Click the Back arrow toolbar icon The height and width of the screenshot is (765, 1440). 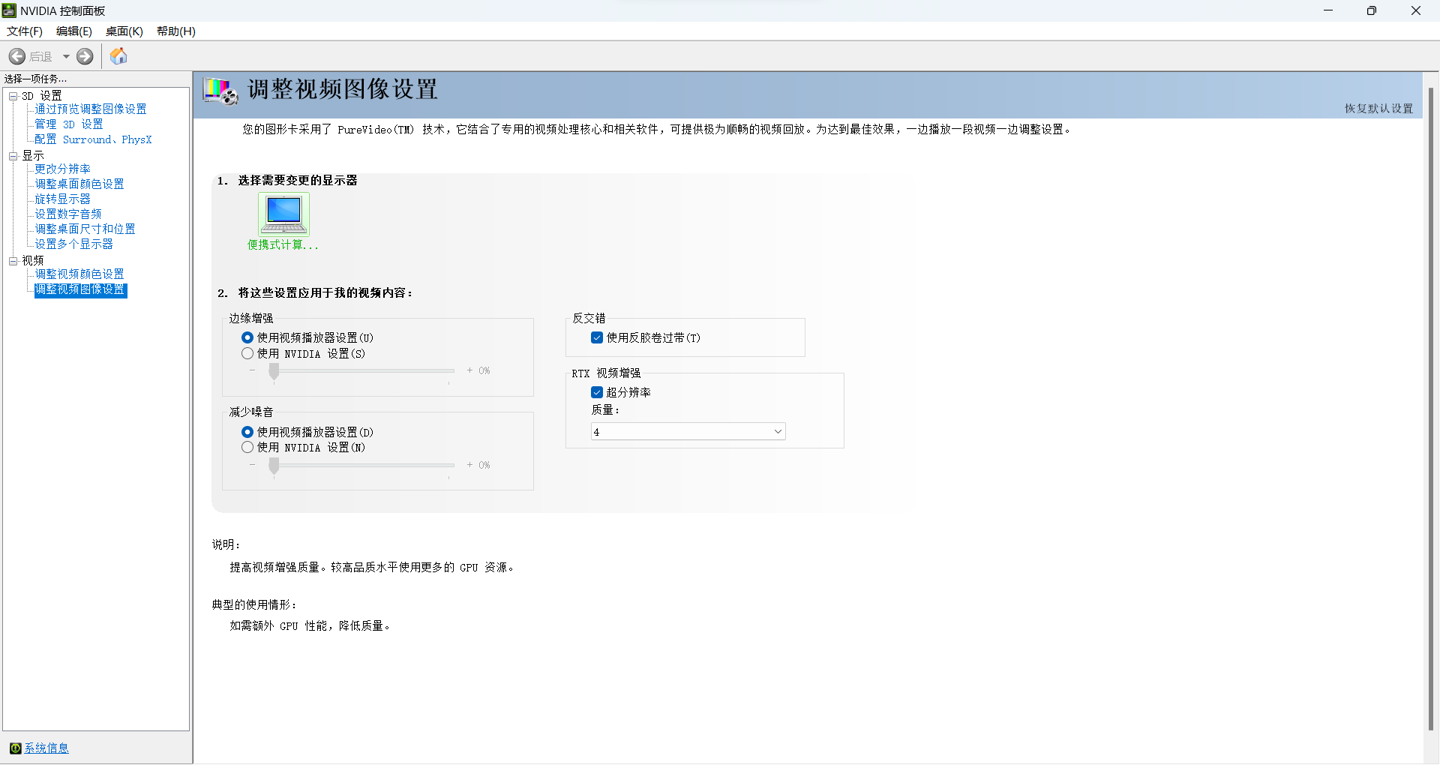pyautogui.click(x=17, y=56)
